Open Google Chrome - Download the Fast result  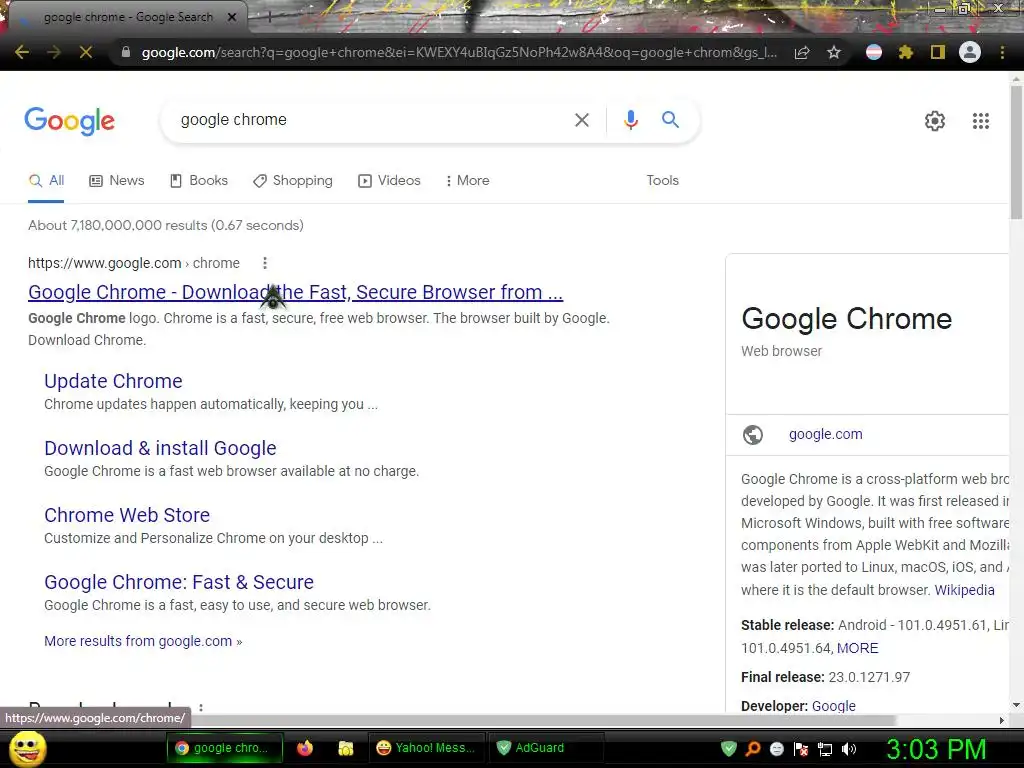[295, 292]
